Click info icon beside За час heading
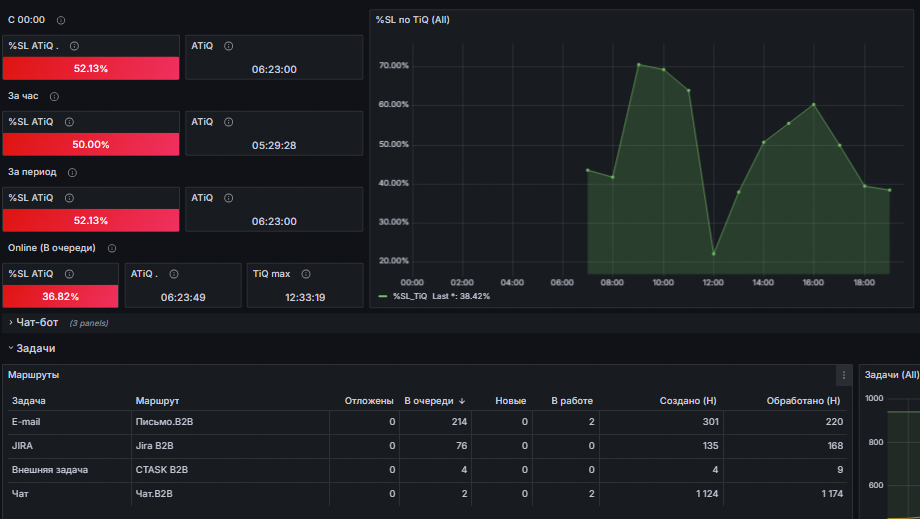Screen dimensions: 920x519 tap(54, 97)
